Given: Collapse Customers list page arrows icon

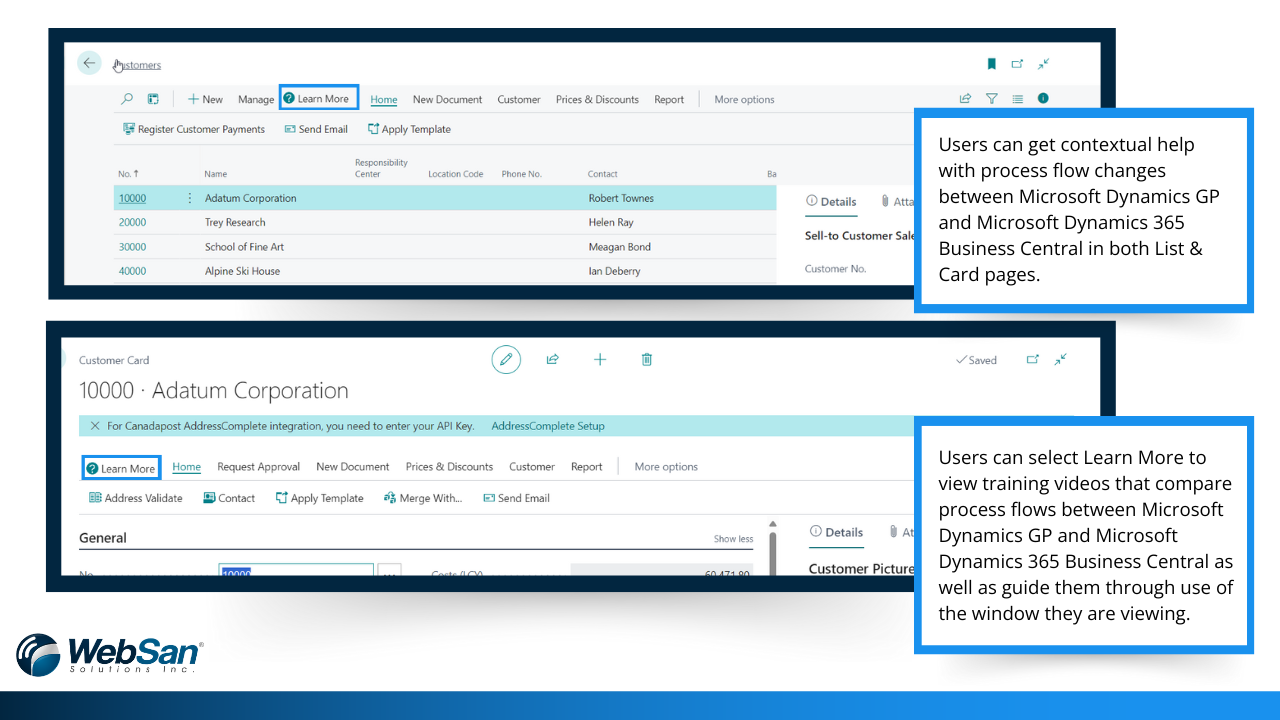Looking at the screenshot, I should (1043, 64).
